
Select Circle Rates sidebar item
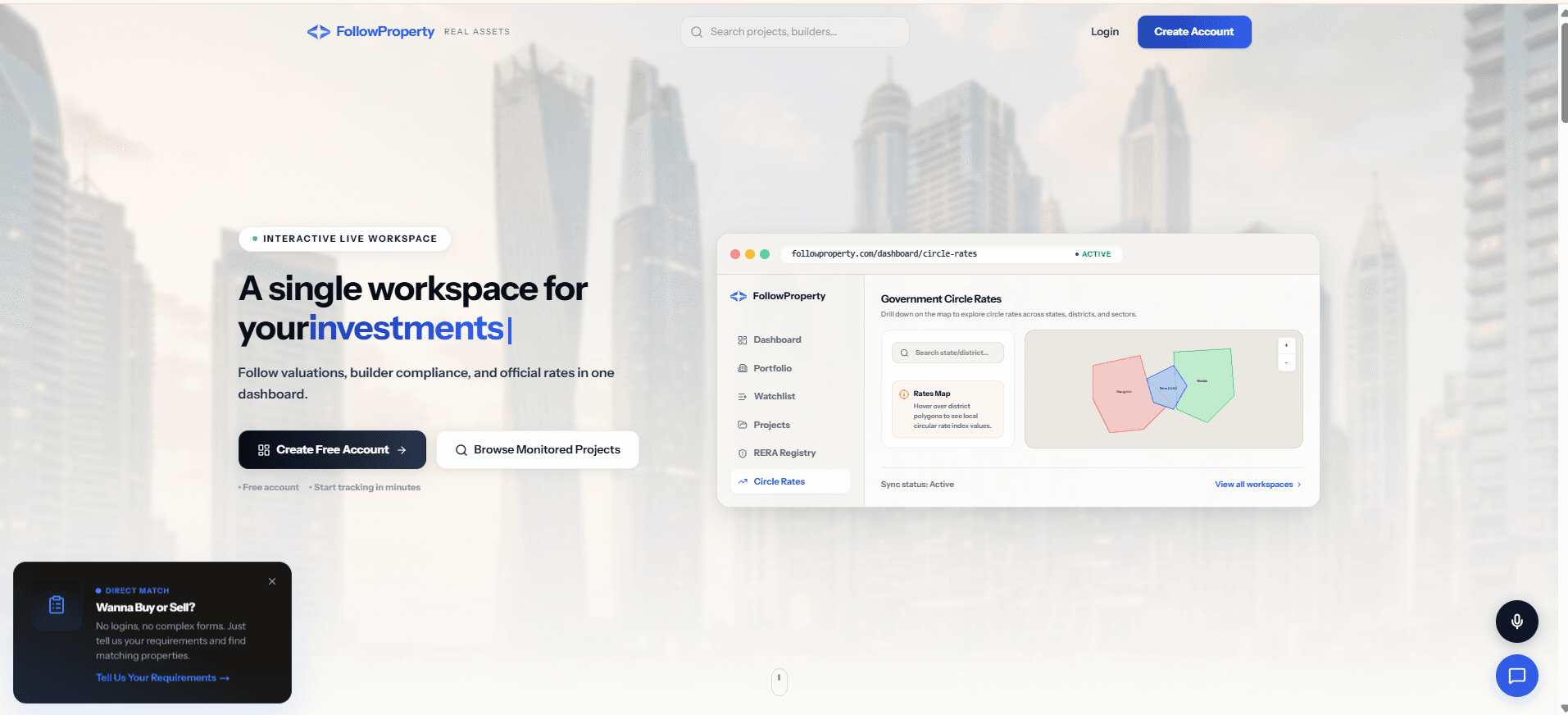click(790, 481)
